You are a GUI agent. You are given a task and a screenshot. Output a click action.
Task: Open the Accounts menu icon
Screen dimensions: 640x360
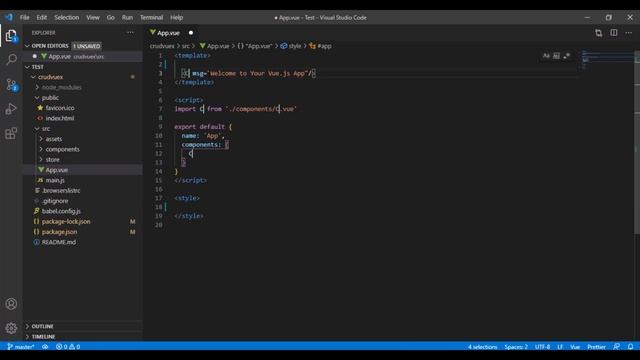pyautogui.click(x=11, y=304)
